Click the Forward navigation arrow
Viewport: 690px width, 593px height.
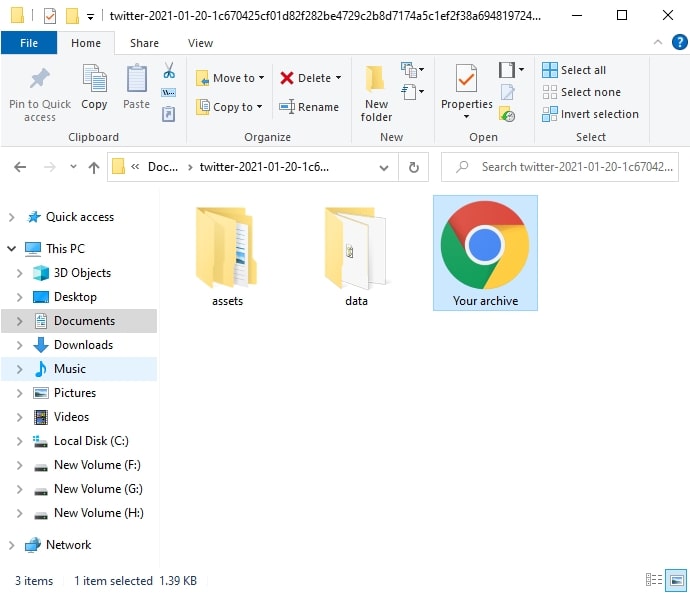[x=49, y=167]
